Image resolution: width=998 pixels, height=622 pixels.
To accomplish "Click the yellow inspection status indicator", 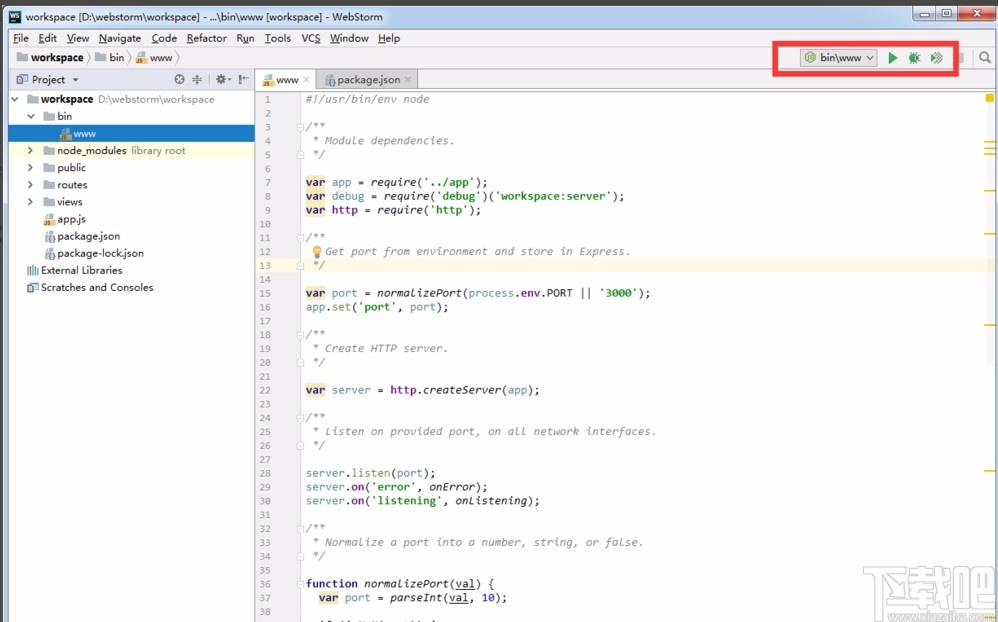I will tap(989, 98).
